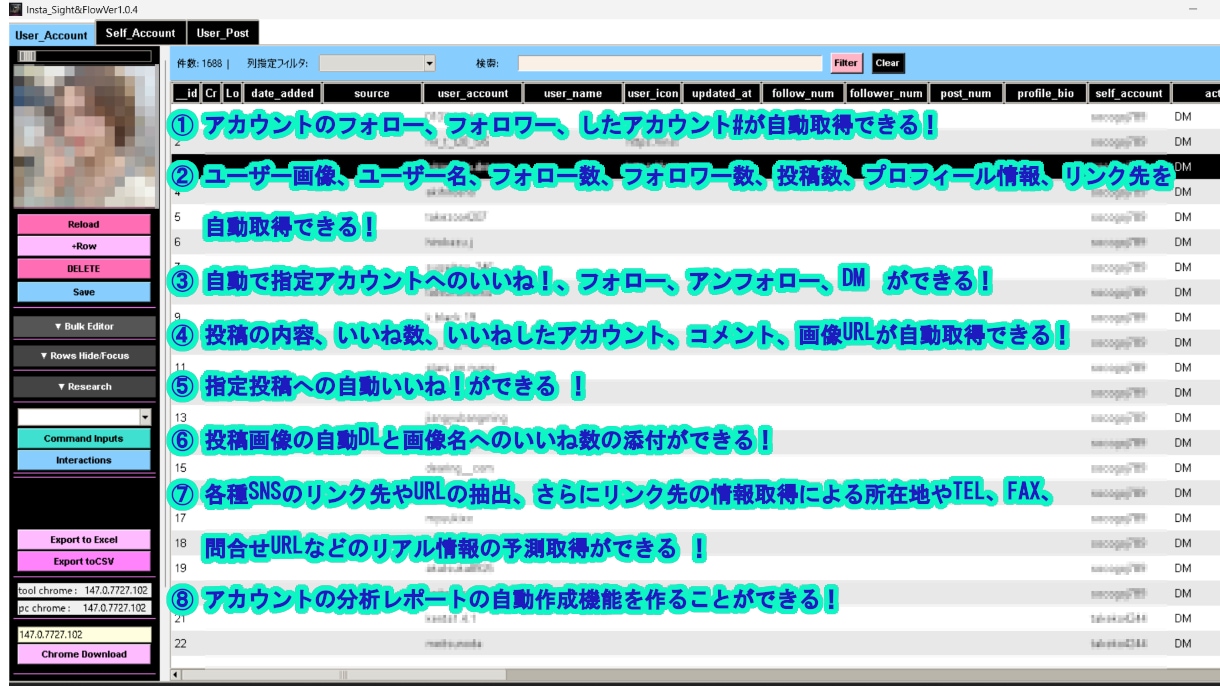This screenshot has height=686, width=1220.
Task: Click the source column header
Action: pyautogui.click(x=372, y=93)
